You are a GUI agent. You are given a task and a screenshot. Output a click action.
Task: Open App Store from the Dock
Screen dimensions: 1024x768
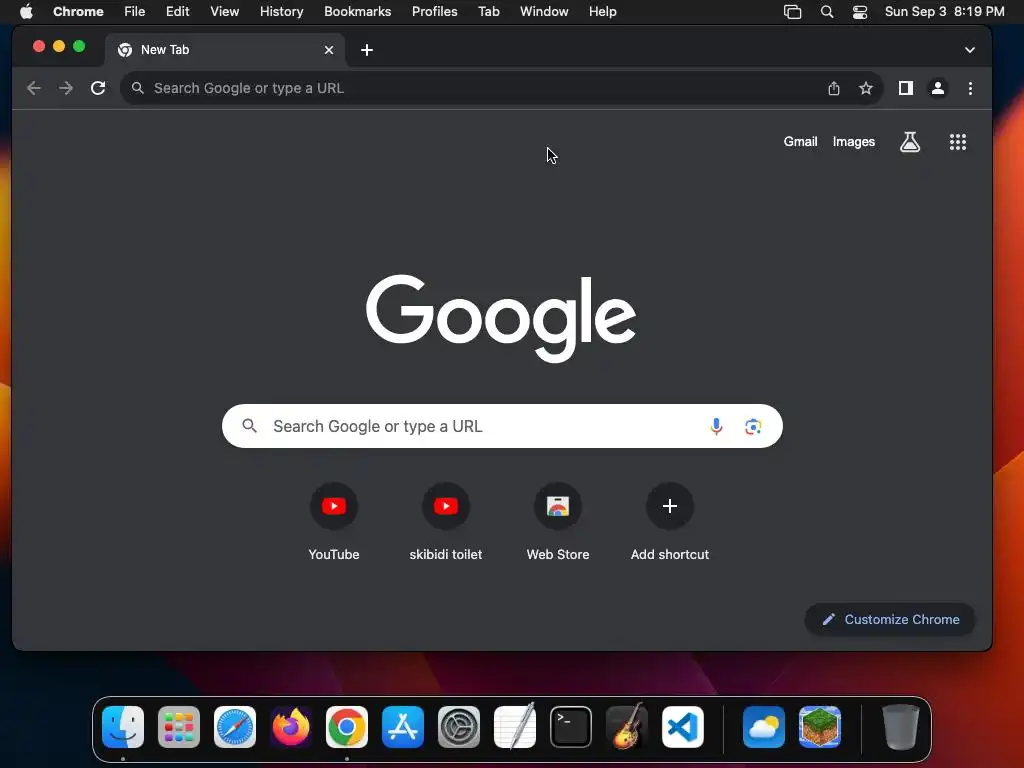pos(403,727)
